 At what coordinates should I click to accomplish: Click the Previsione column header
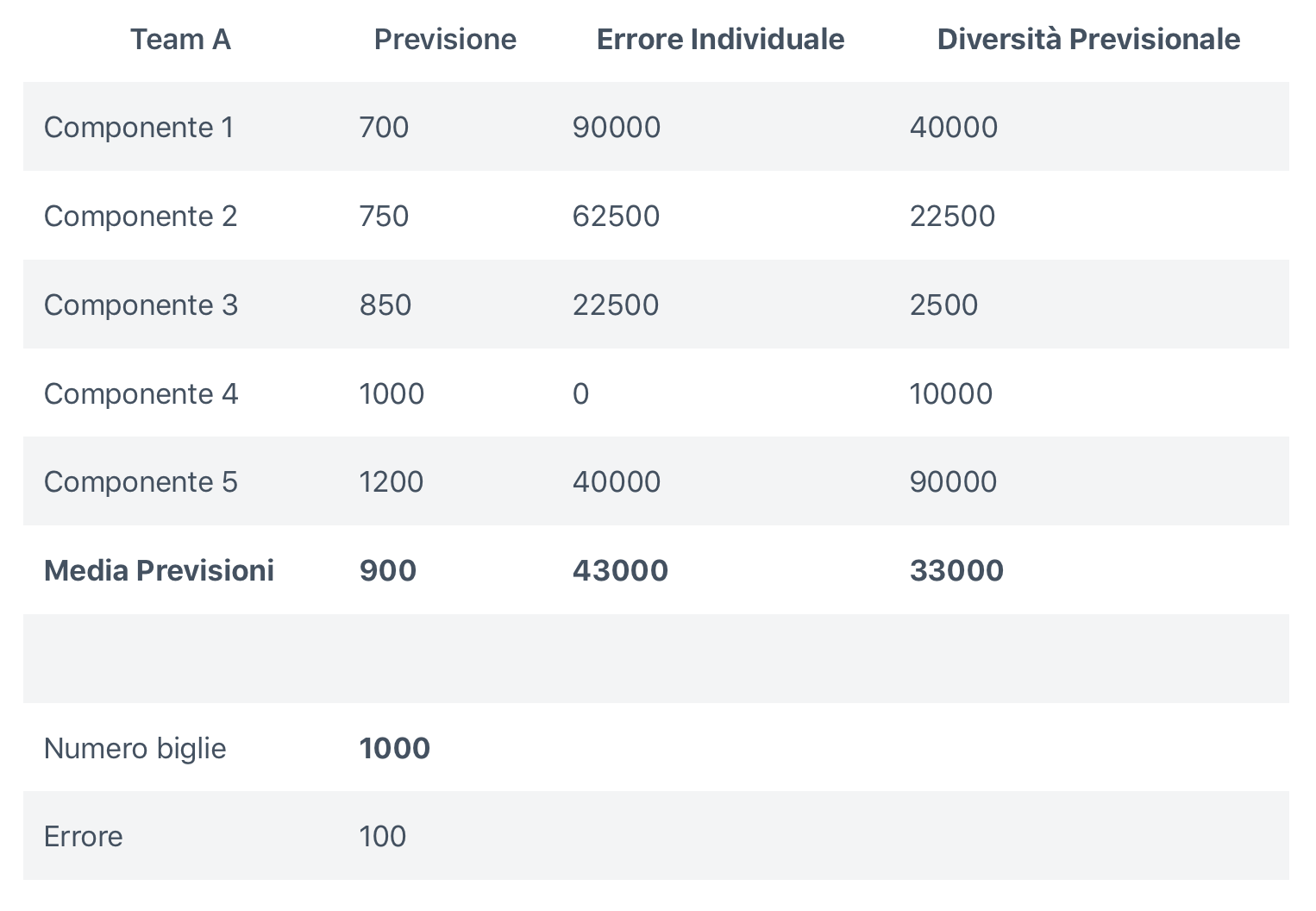click(445, 40)
